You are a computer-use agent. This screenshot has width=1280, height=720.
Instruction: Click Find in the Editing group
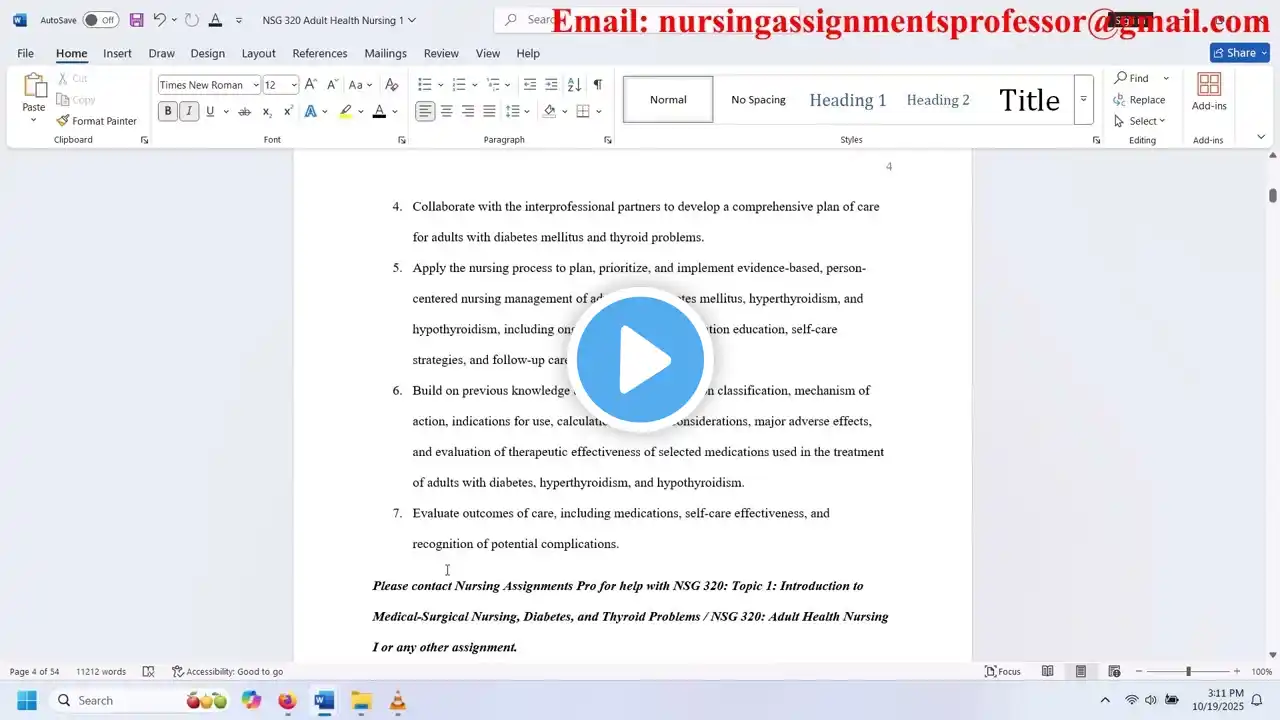[1131, 78]
